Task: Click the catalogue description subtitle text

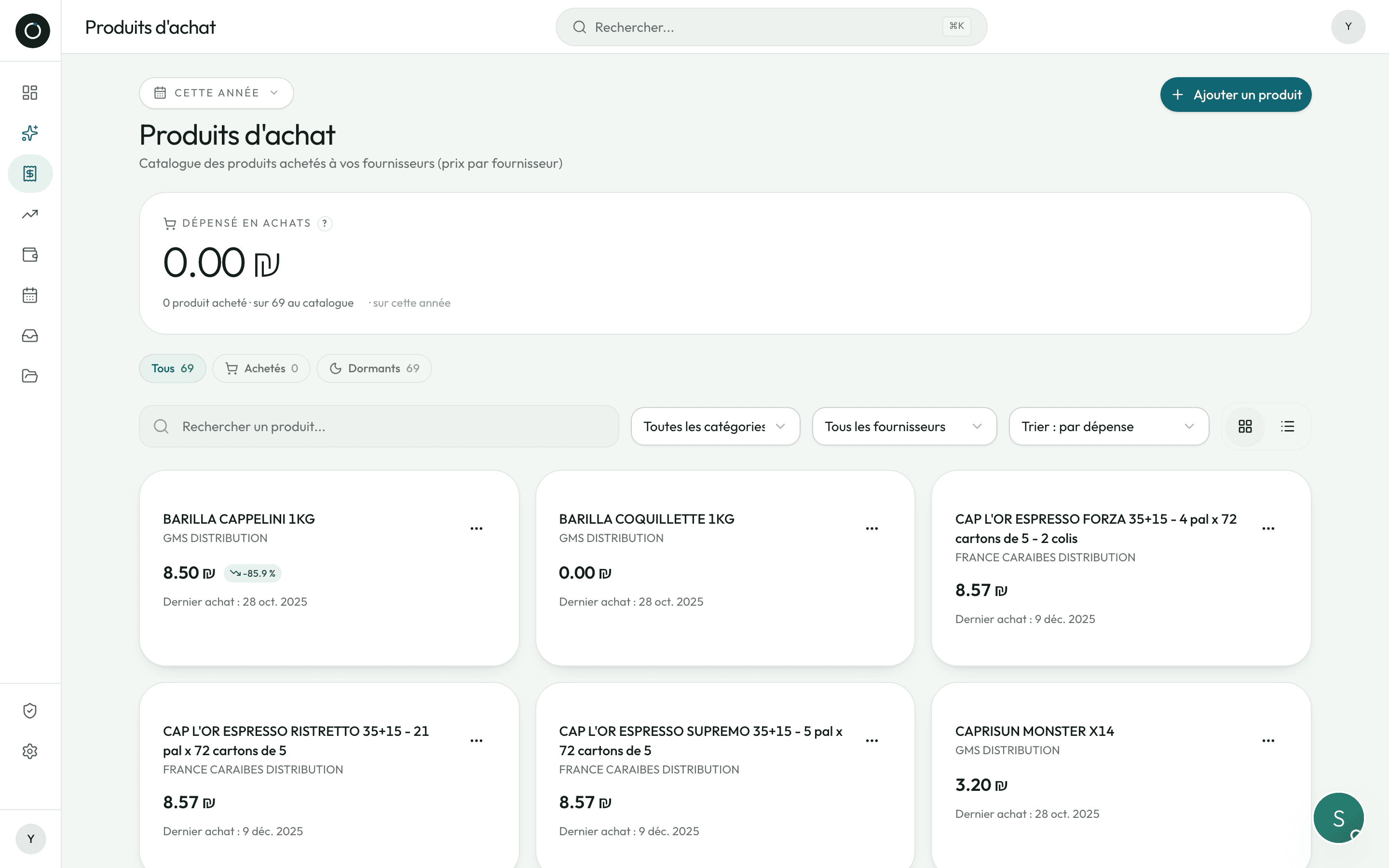Action: (x=351, y=163)
